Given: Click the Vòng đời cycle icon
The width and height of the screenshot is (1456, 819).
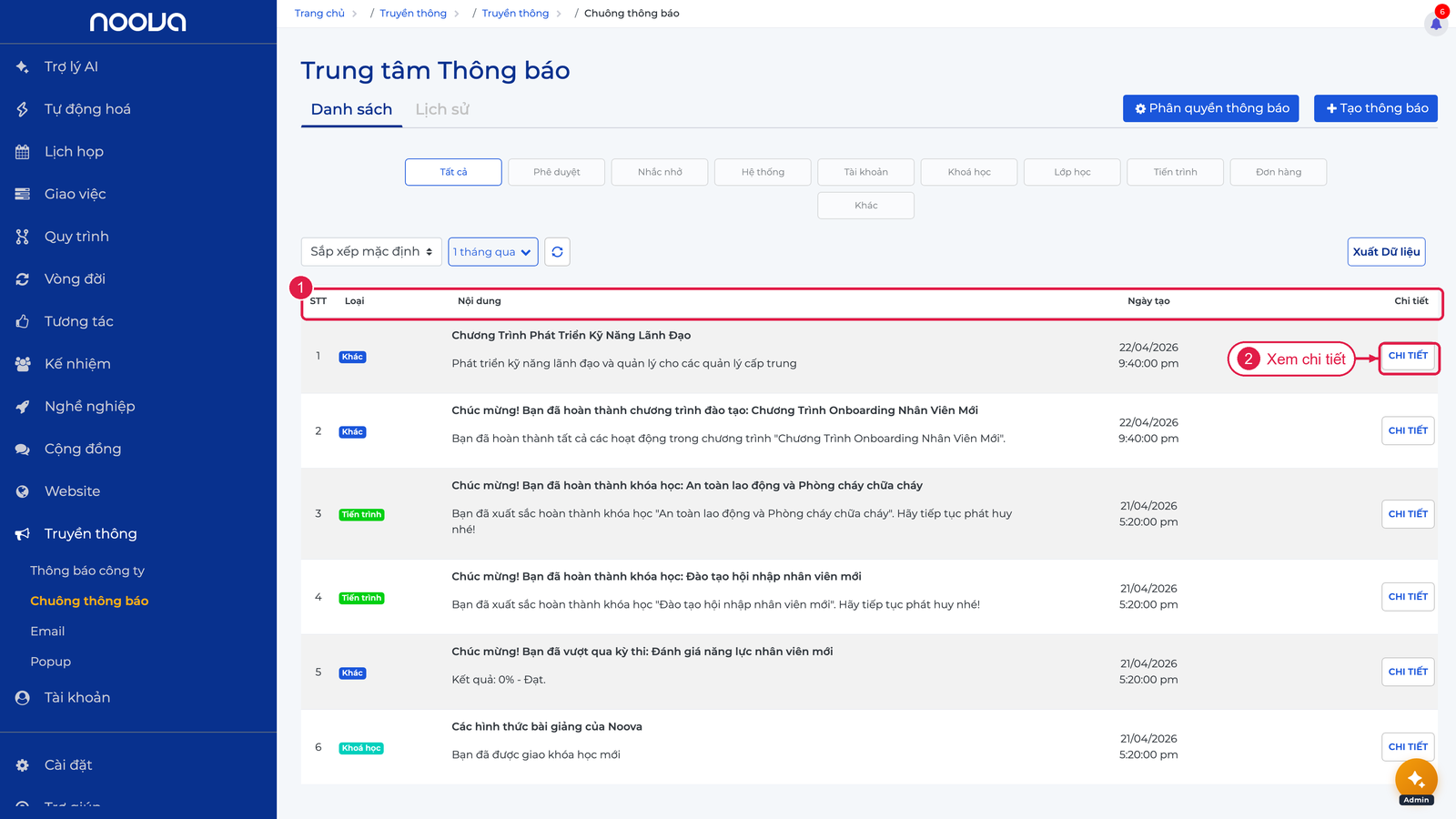Looking at the screenshot, I should click(23, 279).
